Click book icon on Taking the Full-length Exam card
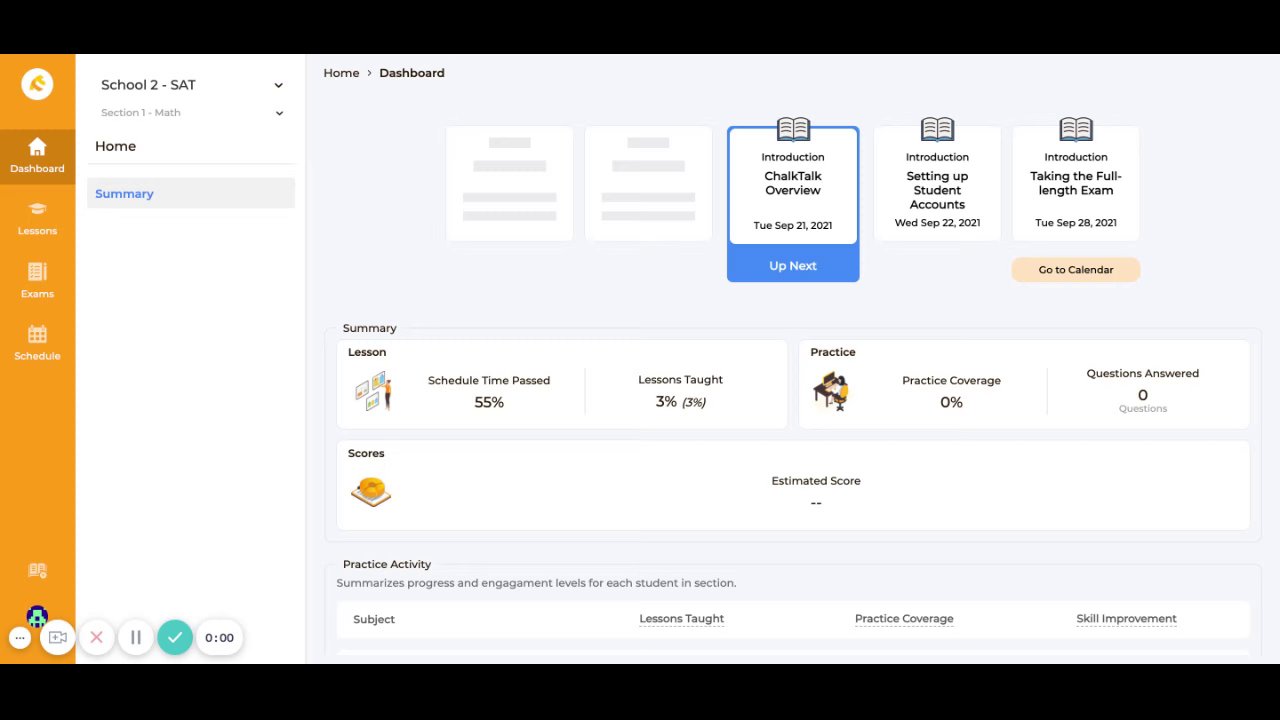 pyautogui.click(x=1076, y=129)
